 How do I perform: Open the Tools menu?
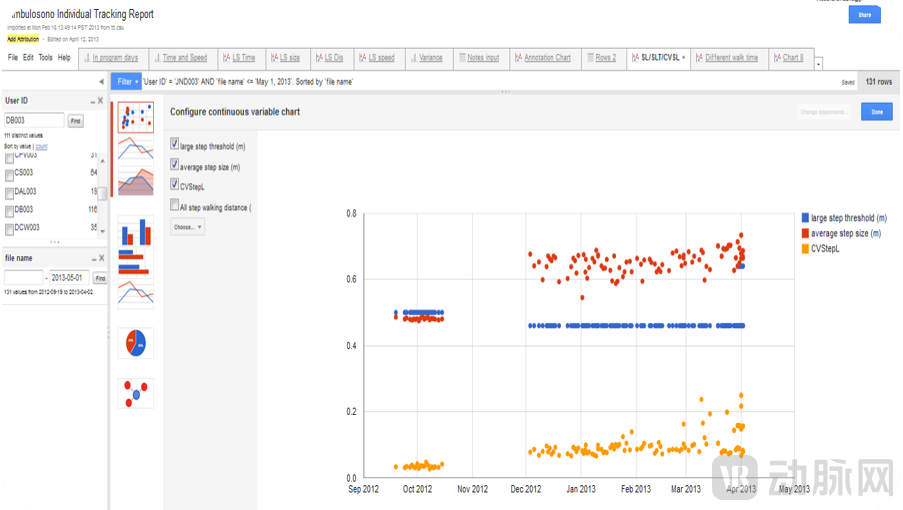45,58
